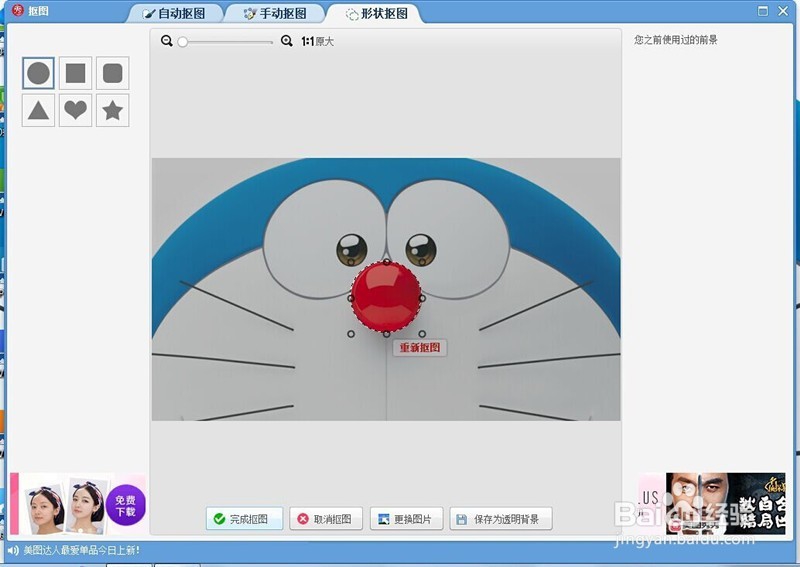Viewport: 800px width, 567px height.
Task: Click the zoom out magnifier icon
Action: point(166,41)
